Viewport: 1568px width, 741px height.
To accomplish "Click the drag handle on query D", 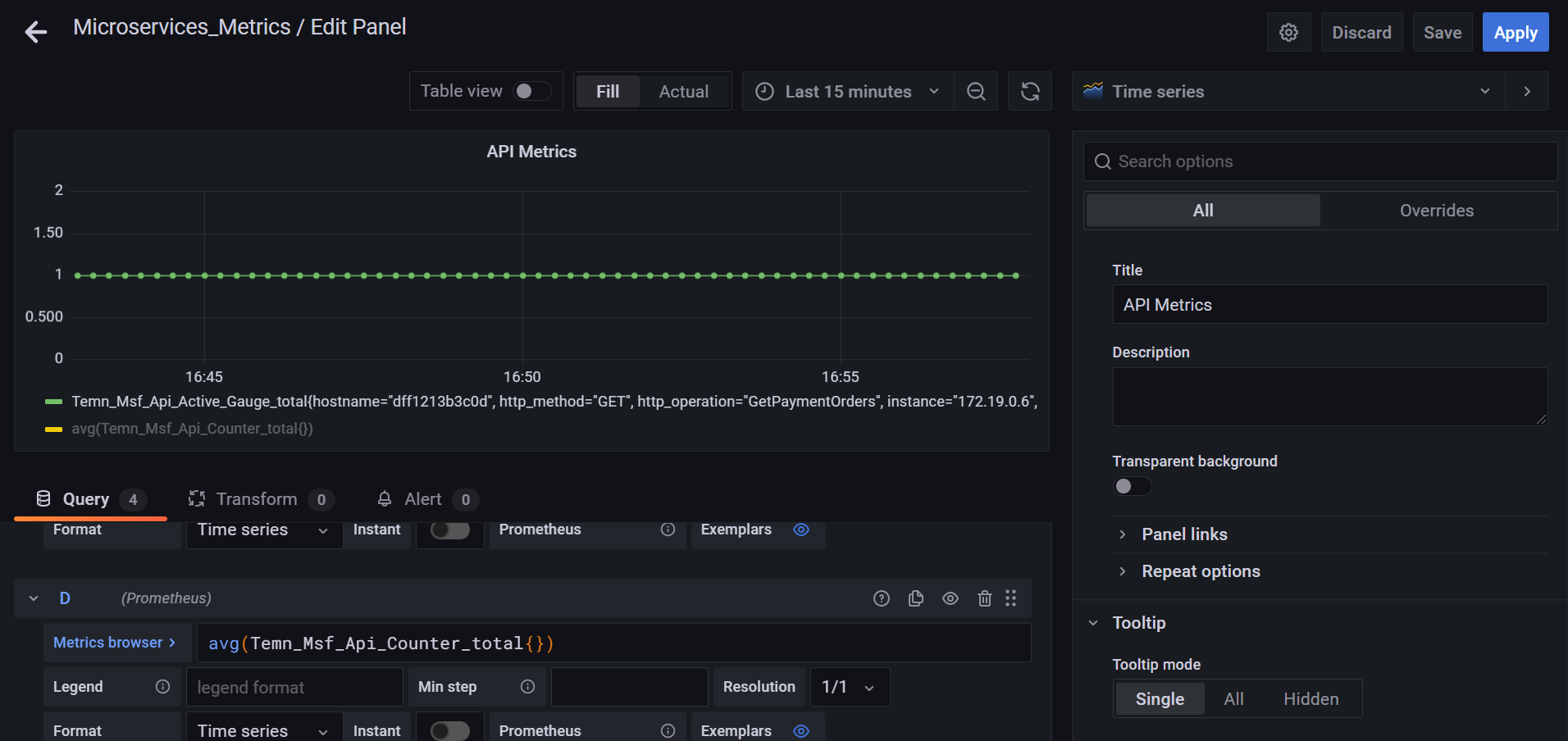I will [1011, 598].
